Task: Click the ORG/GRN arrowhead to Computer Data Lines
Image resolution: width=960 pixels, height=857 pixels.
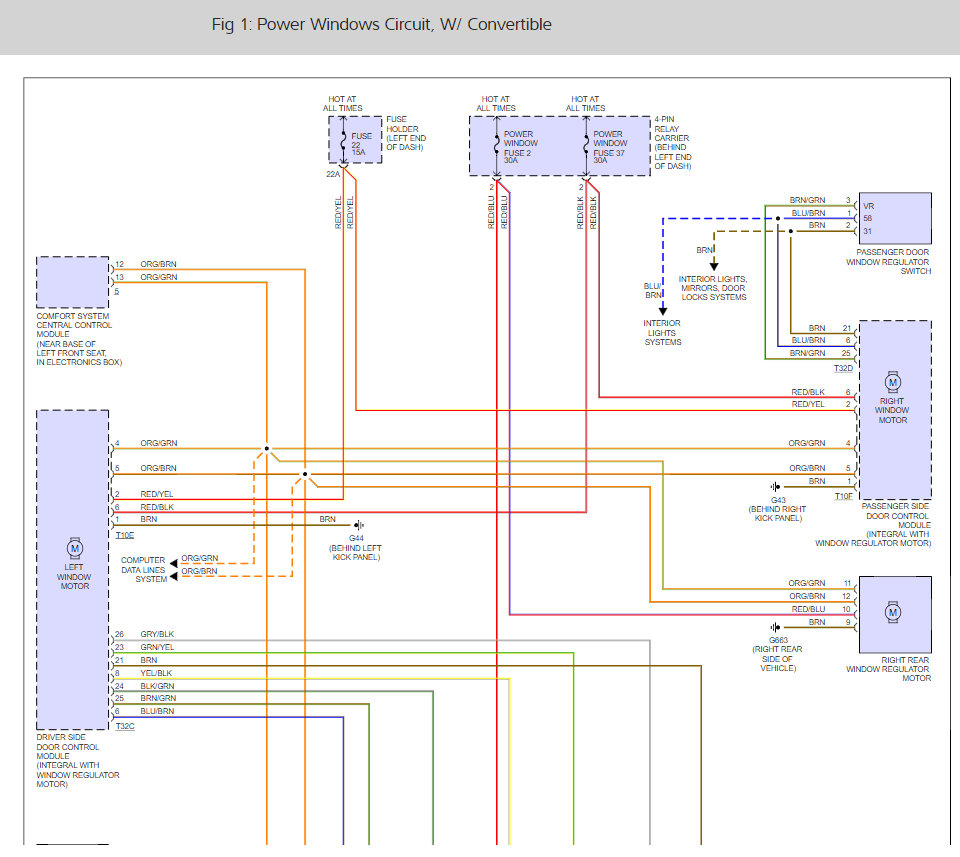Action: [x=174, y=563]
